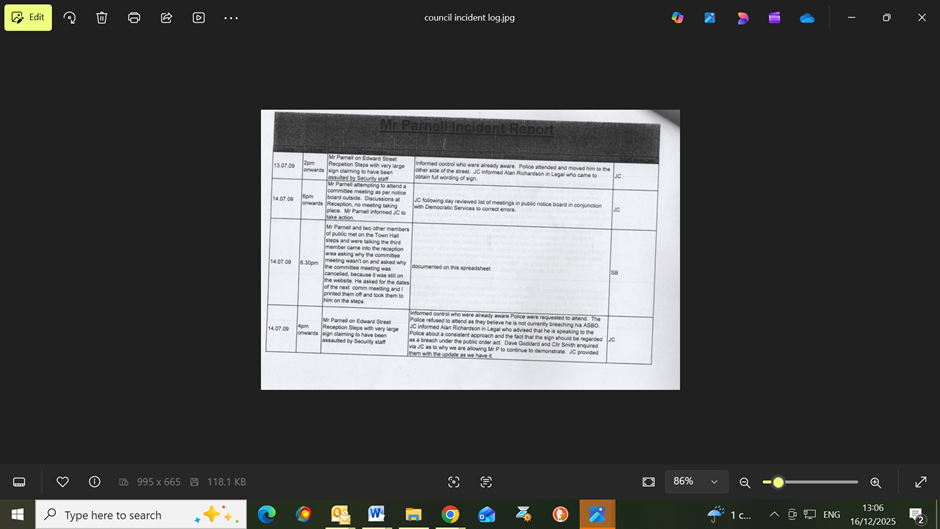Rotate the image
The width and height of the screenshot is (940, 529).
(70, 18)
